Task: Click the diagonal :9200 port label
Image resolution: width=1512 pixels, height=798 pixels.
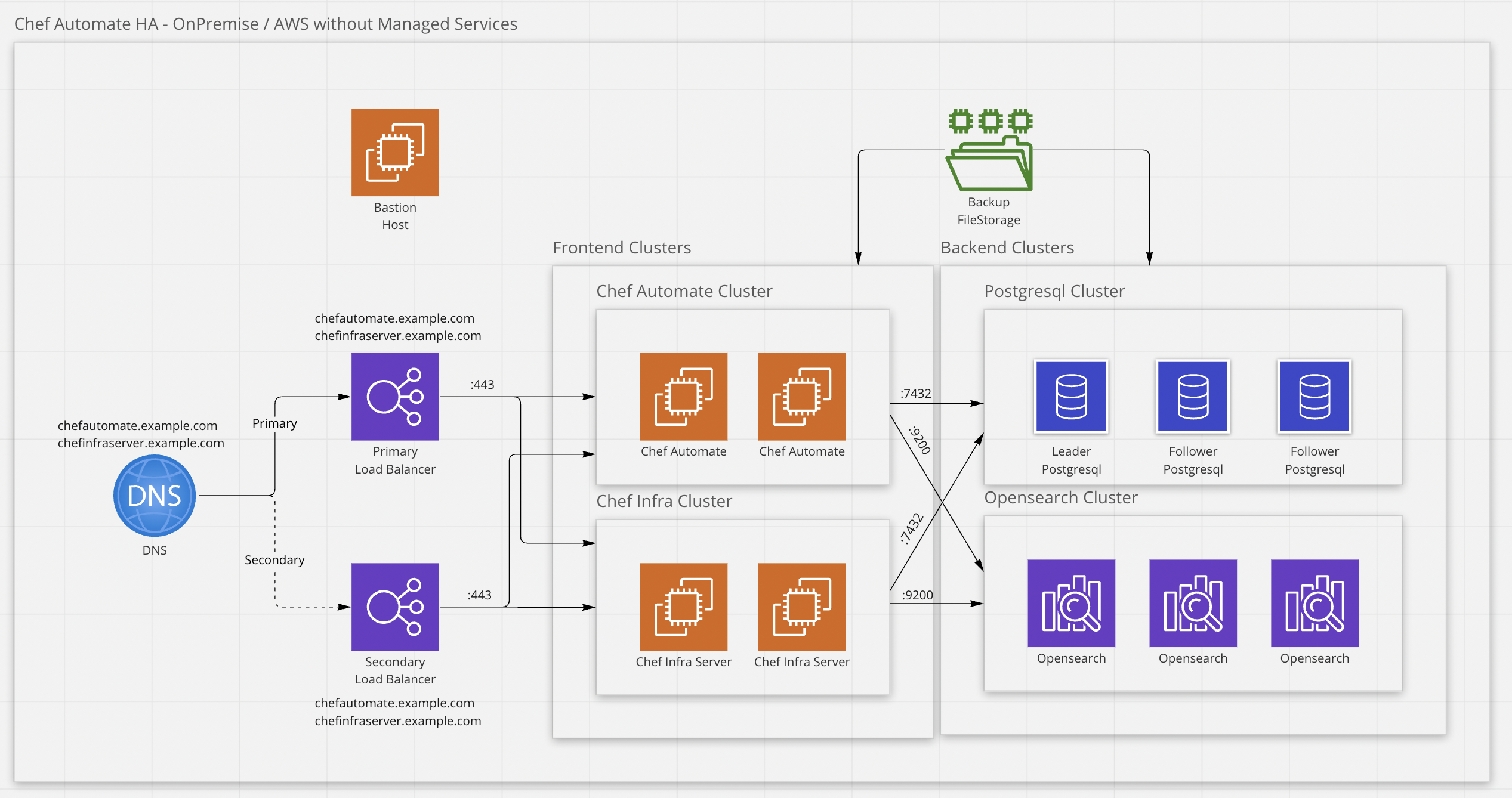Action: 919,440
